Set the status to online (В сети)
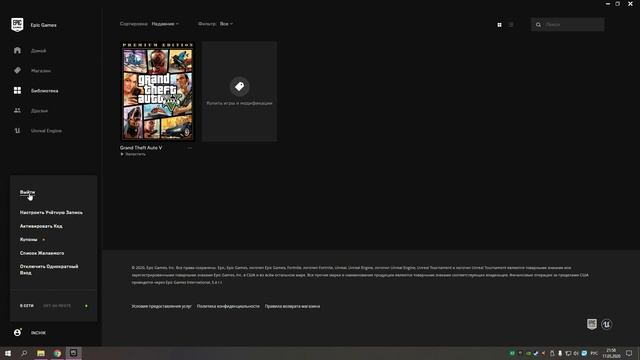The height and width of the screenshot is (360, 640). [27, 306]
